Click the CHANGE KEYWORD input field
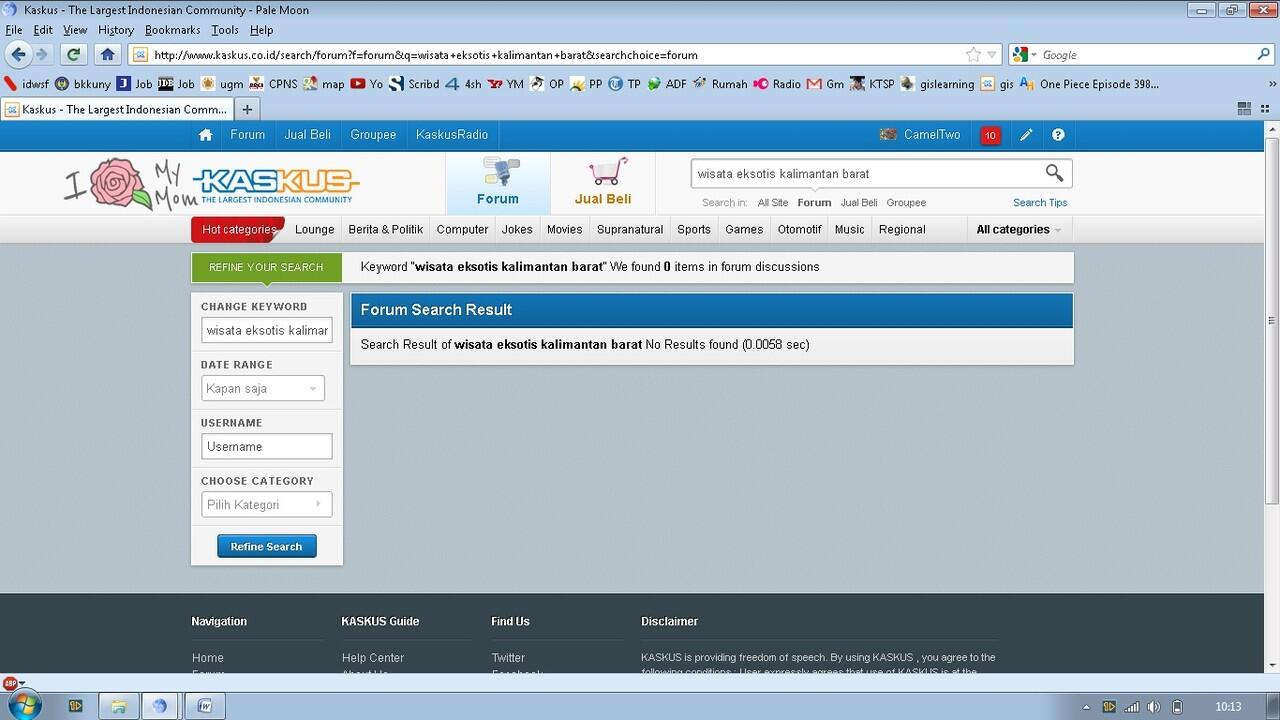Viewport: 1280px width, 720px height. 266,330
